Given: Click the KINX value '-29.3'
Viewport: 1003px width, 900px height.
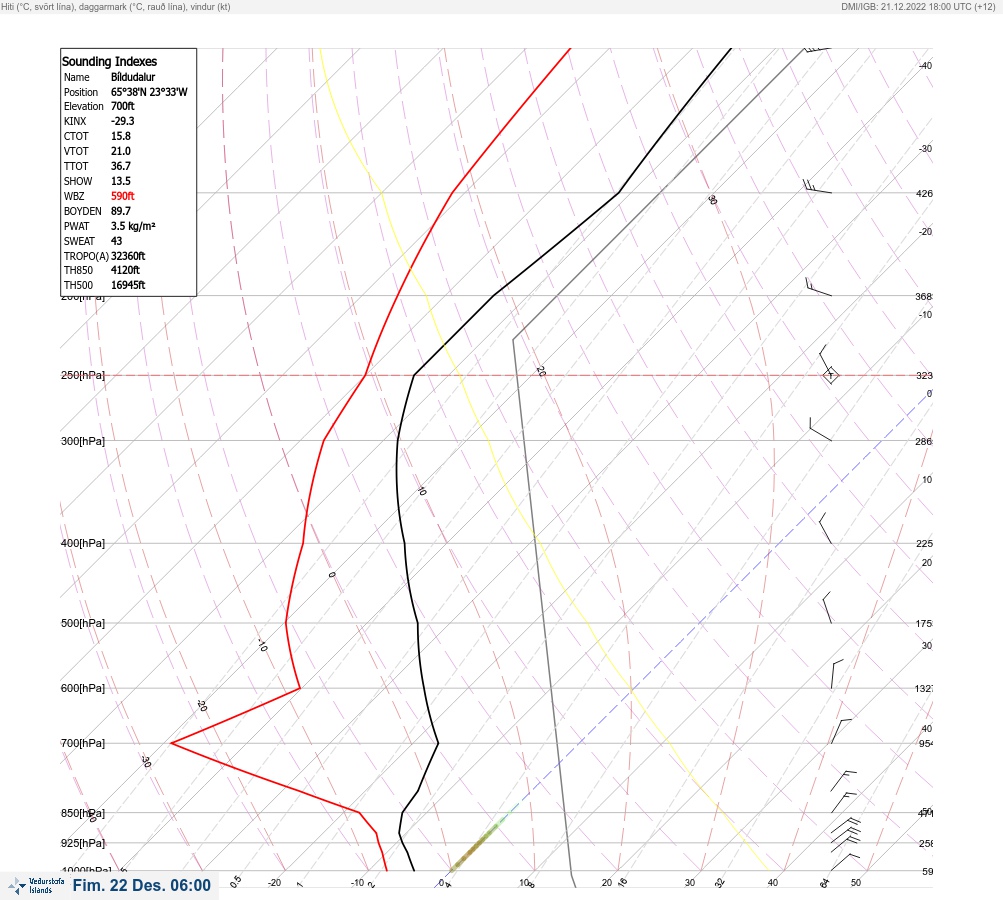Looking at the screenshot, I should click(122, 121).
